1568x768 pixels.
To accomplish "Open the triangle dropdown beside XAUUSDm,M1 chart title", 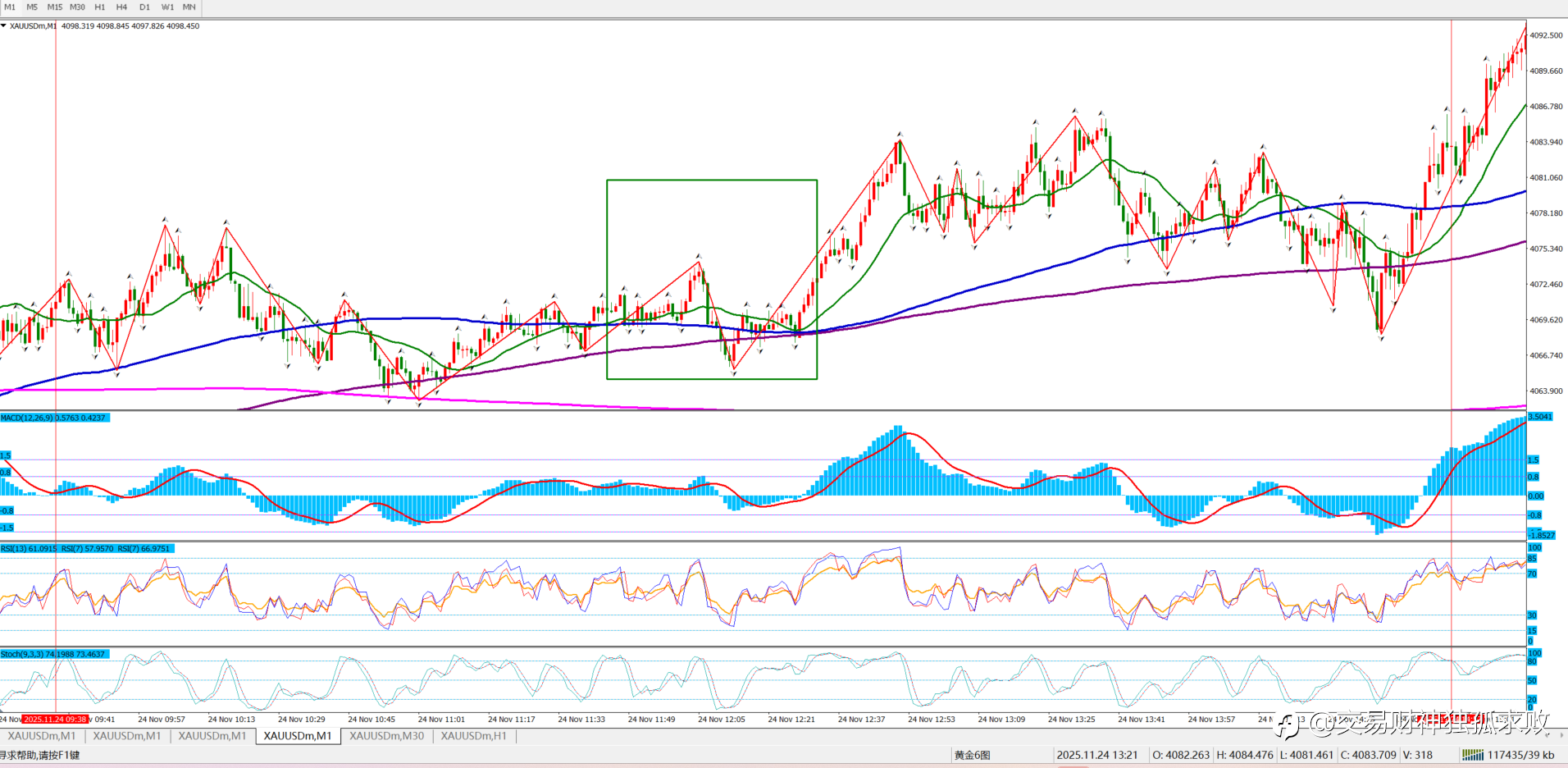I will click(x=4, y=25).
